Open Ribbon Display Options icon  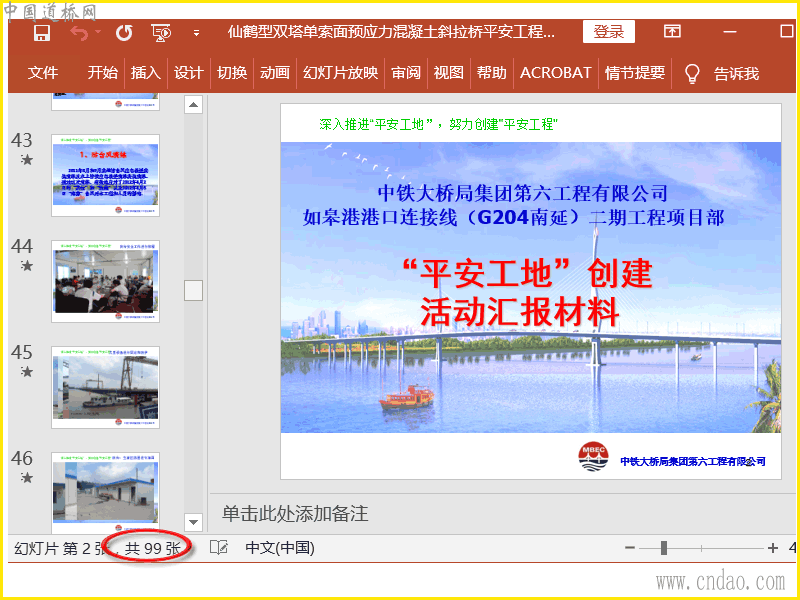click(x=672, y=32)
